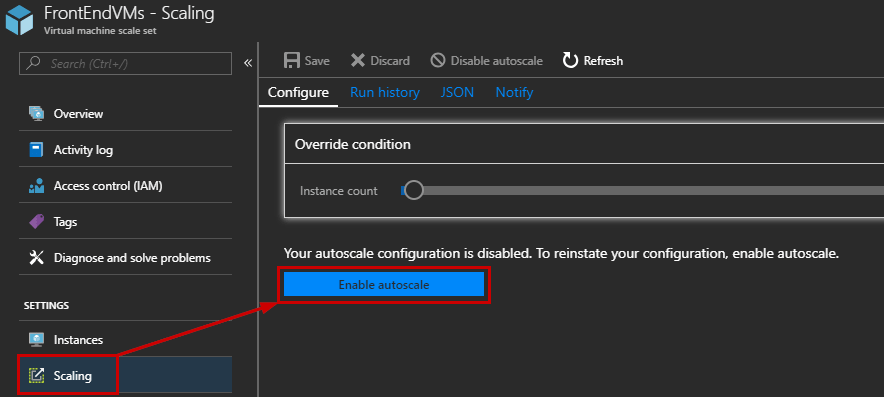Open Instances under Settings
This screenshot has width=884, height=397.
coord(125,340)
